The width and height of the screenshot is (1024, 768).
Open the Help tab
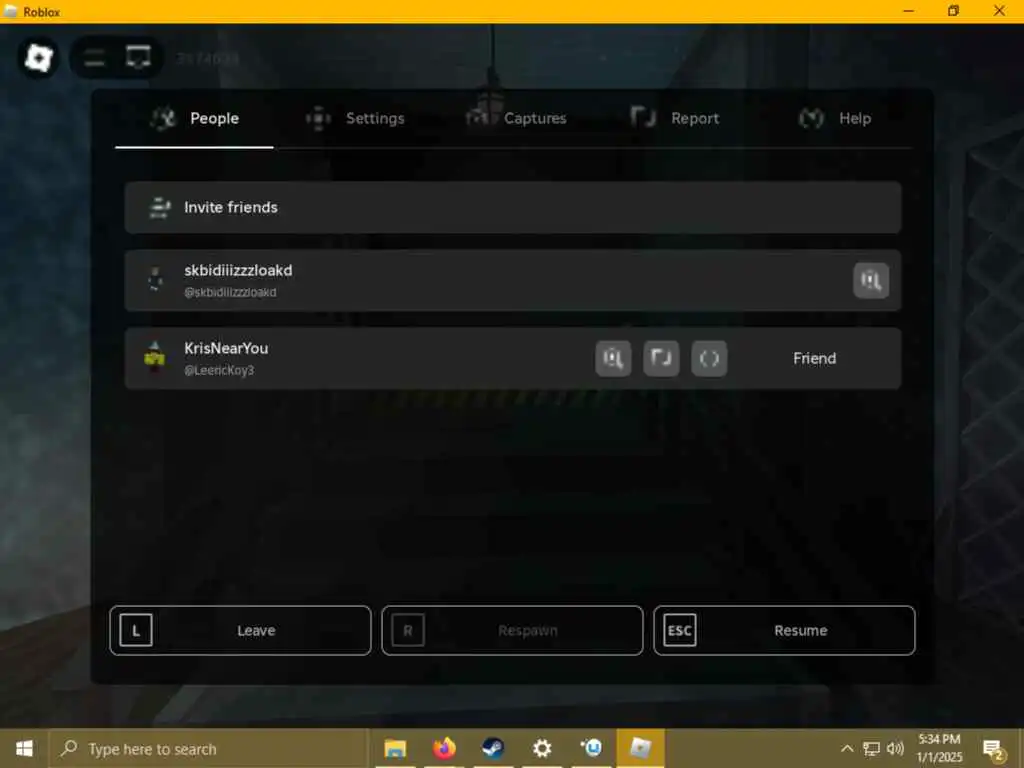[835, 118]
